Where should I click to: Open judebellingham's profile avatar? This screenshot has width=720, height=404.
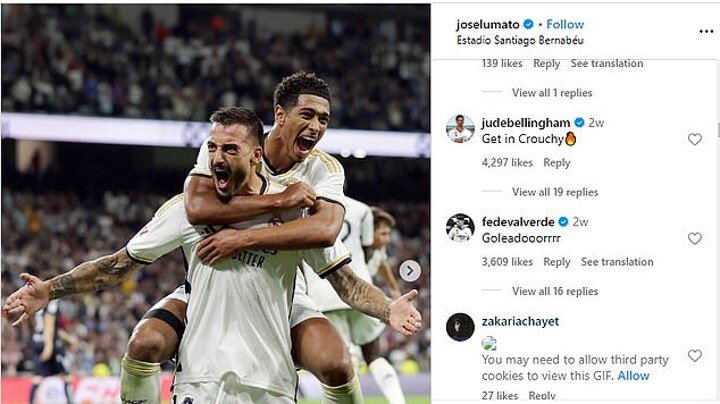(x=460, y=129)
